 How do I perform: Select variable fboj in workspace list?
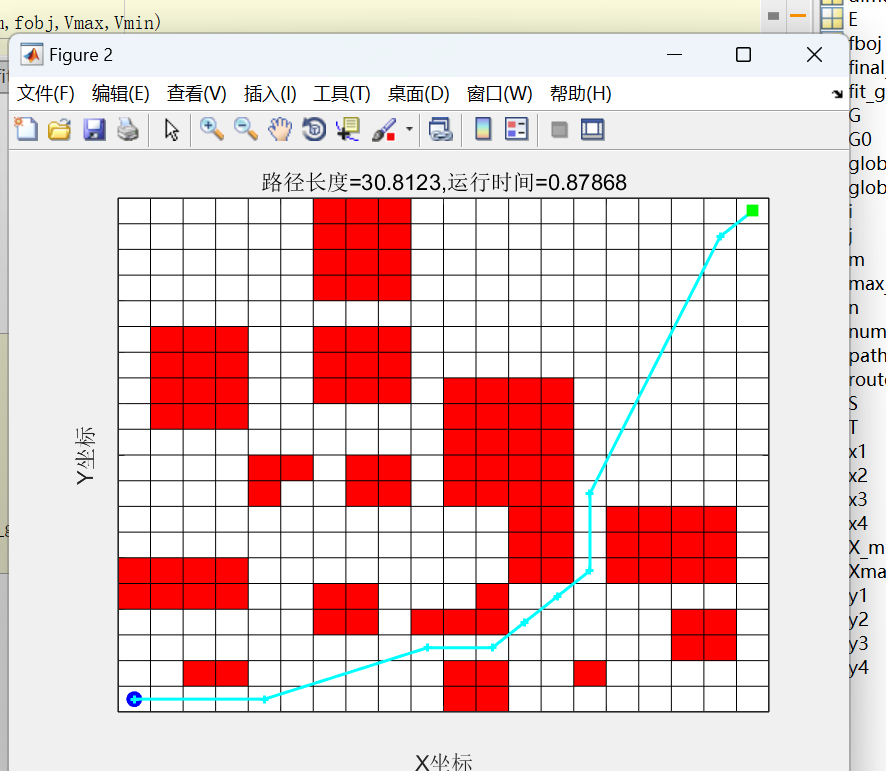pyautogui.click(x=865, y=43)
